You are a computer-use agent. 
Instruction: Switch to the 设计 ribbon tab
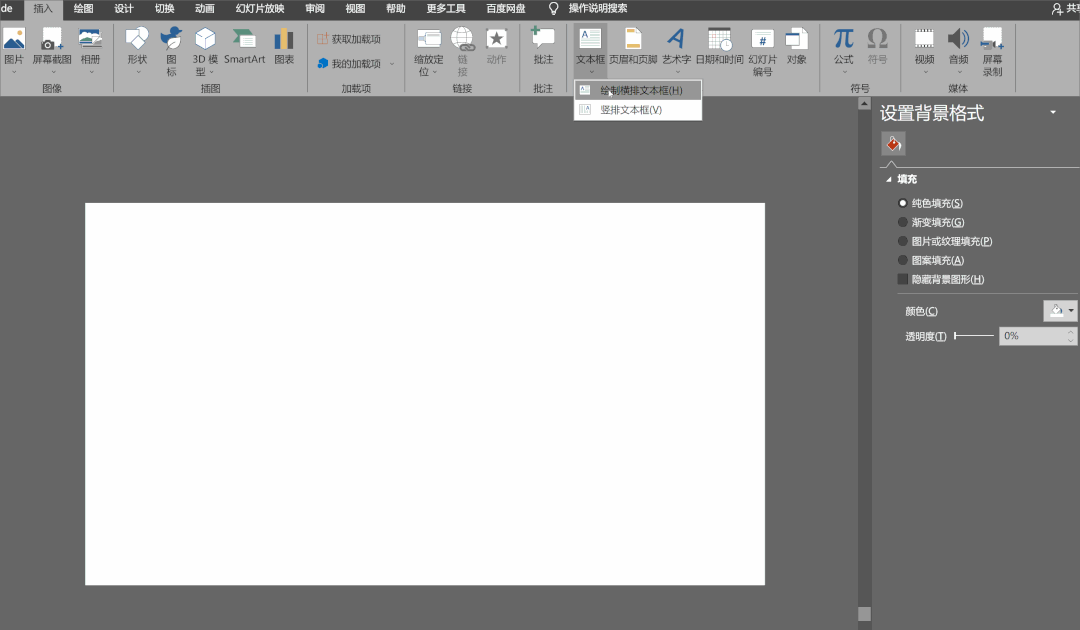pyautogui.click(x=124, y=8)
